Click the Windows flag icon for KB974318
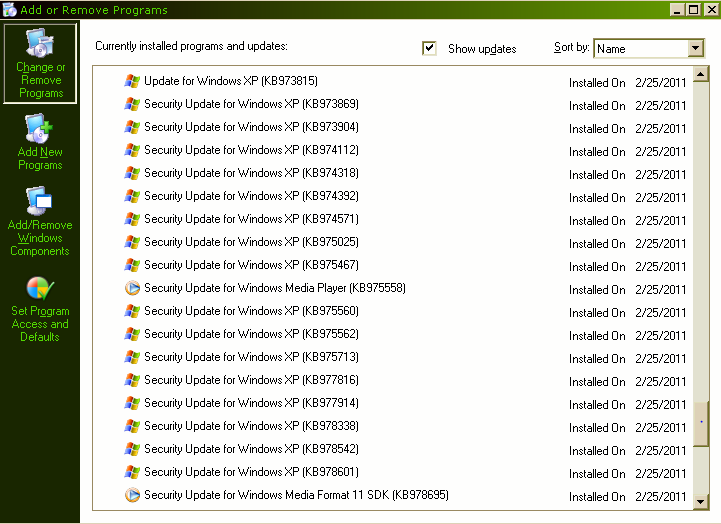Image resolution: width=721 pixels, height=524 pixels. [x=132, y=173]
